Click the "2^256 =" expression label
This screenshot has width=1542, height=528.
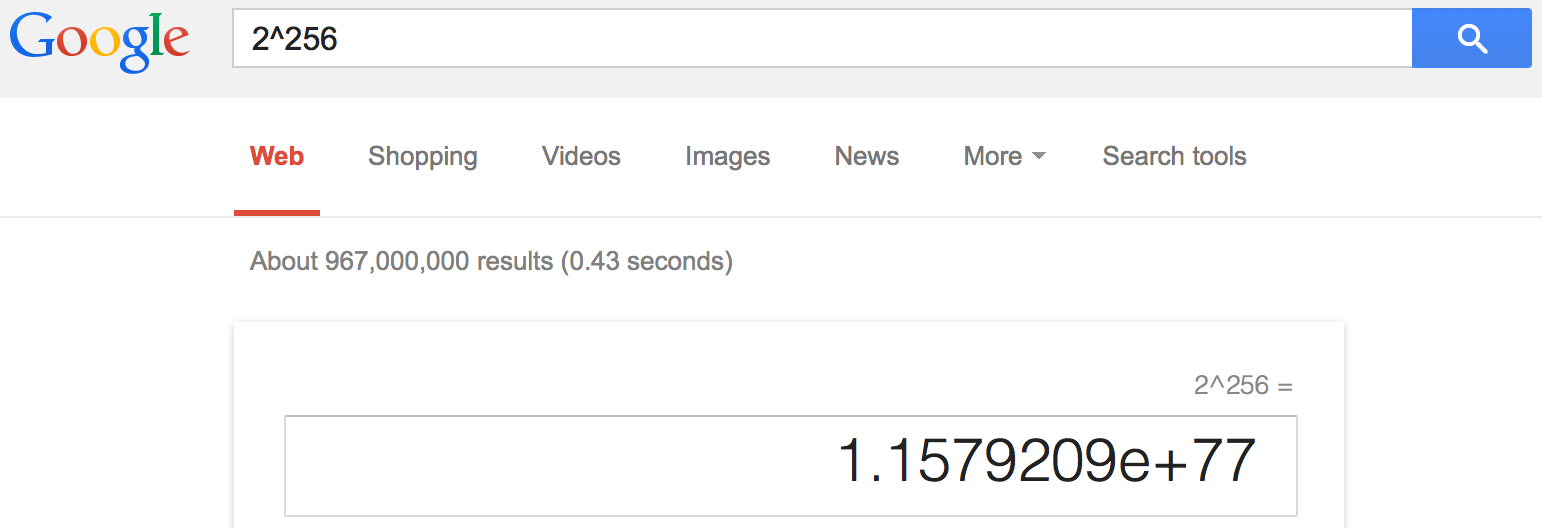[1244, 385]
